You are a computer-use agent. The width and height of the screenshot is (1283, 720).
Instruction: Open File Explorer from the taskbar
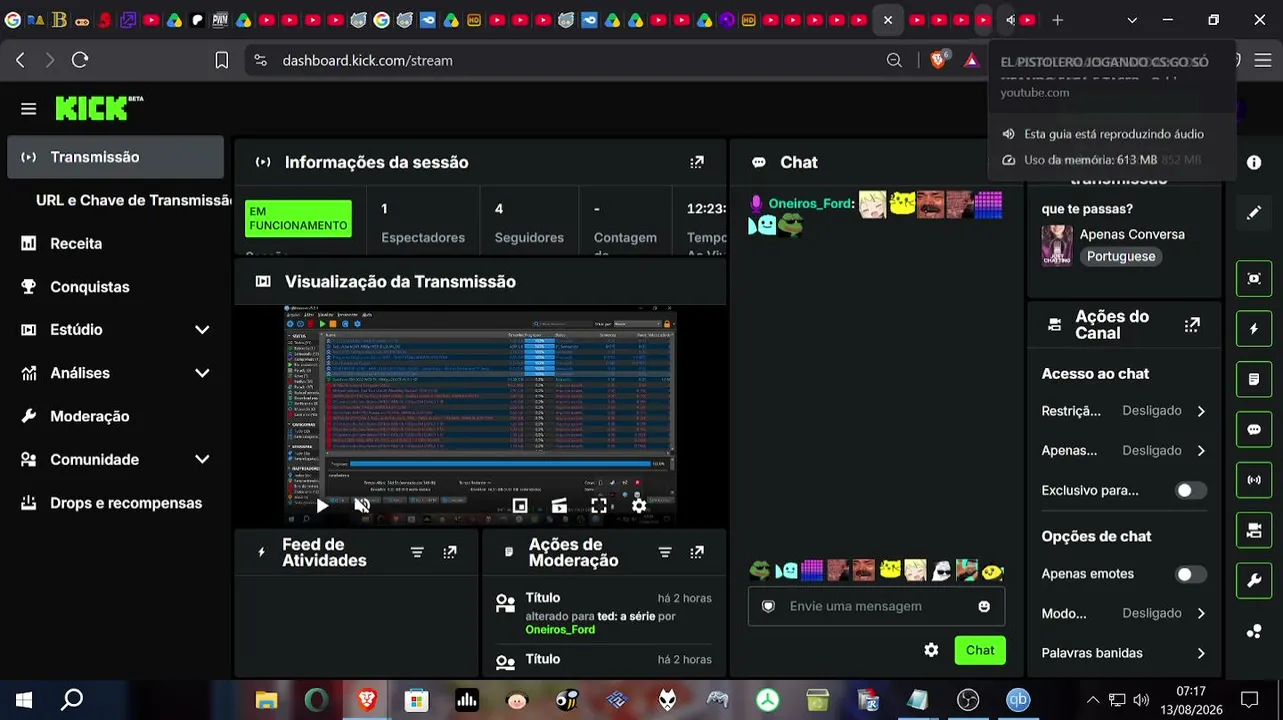(x=266, y=700)
